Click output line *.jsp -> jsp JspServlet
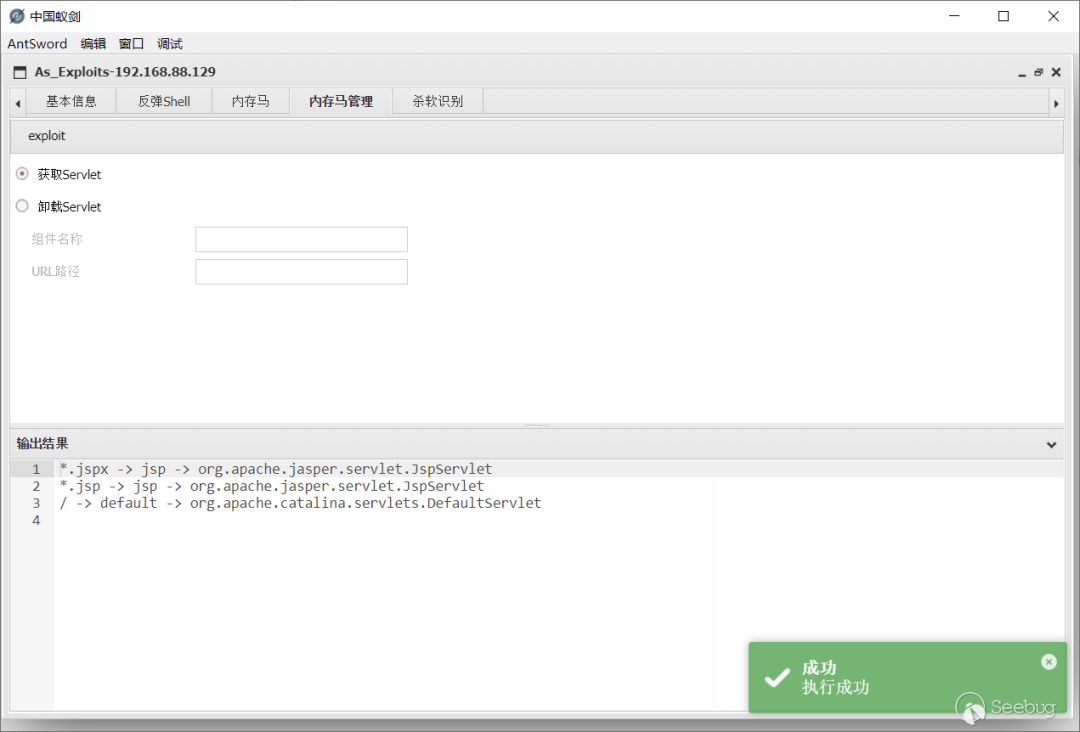Screen dimensions: 1080x732 click(271, 486)
